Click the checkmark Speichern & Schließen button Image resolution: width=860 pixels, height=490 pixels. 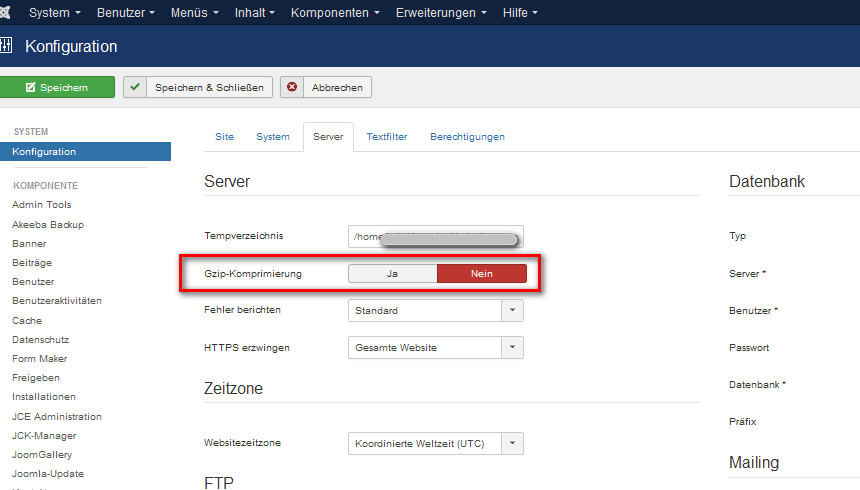(x=198, y=88)
